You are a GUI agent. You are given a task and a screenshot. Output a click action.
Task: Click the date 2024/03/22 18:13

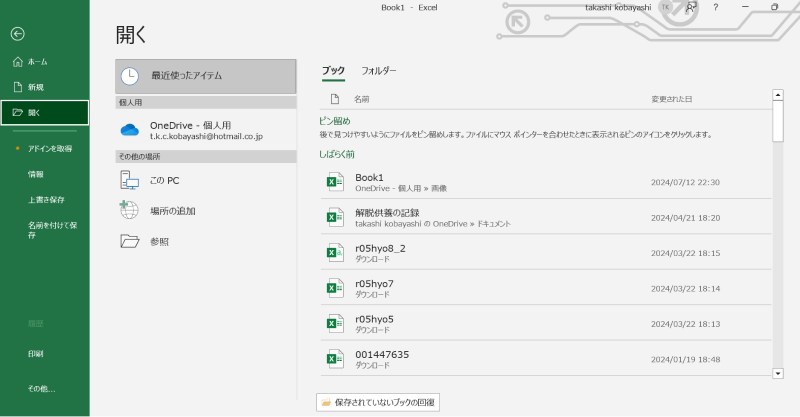pyautogui.click(x=685, y=324)
